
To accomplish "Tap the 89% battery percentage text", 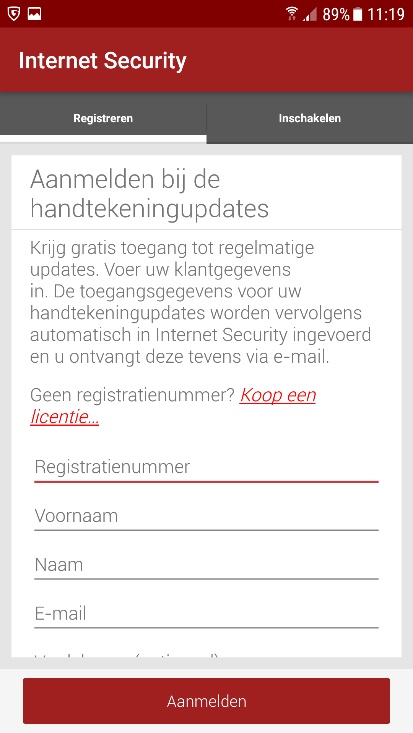I will coord(336,14).
